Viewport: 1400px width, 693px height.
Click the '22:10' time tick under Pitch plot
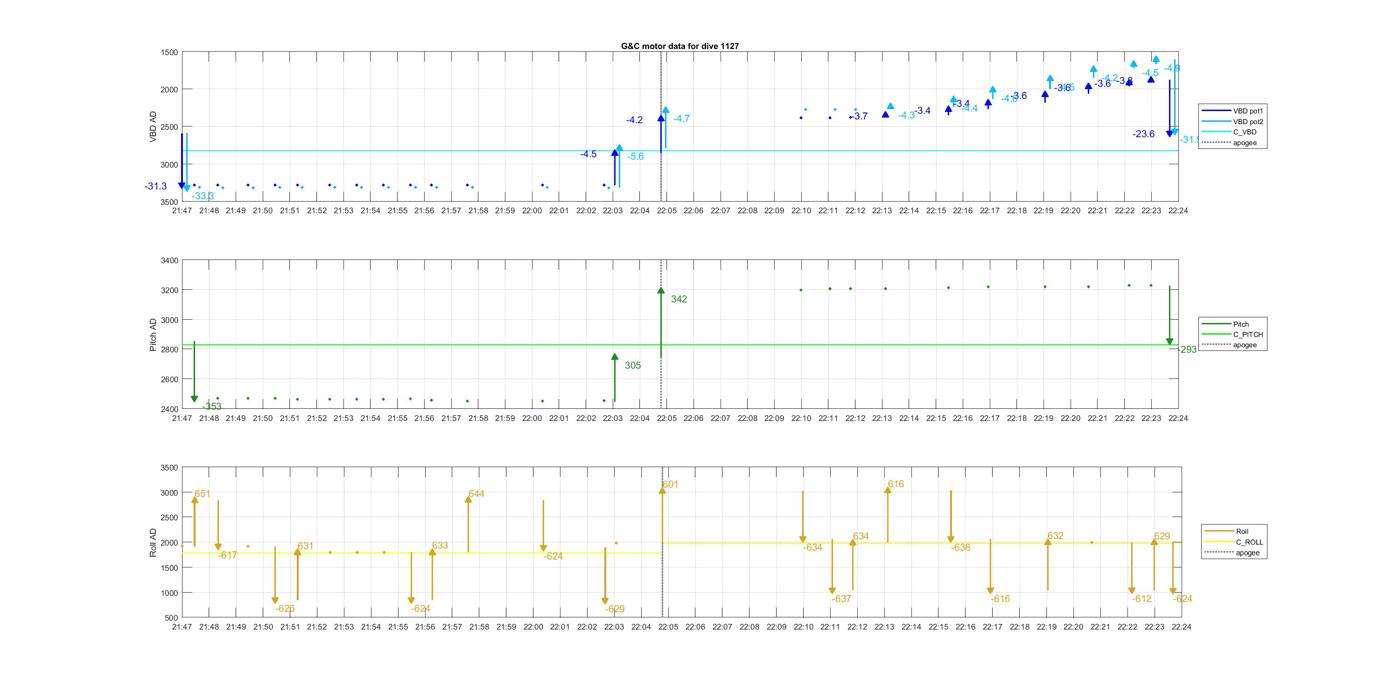tap(802, 418)
